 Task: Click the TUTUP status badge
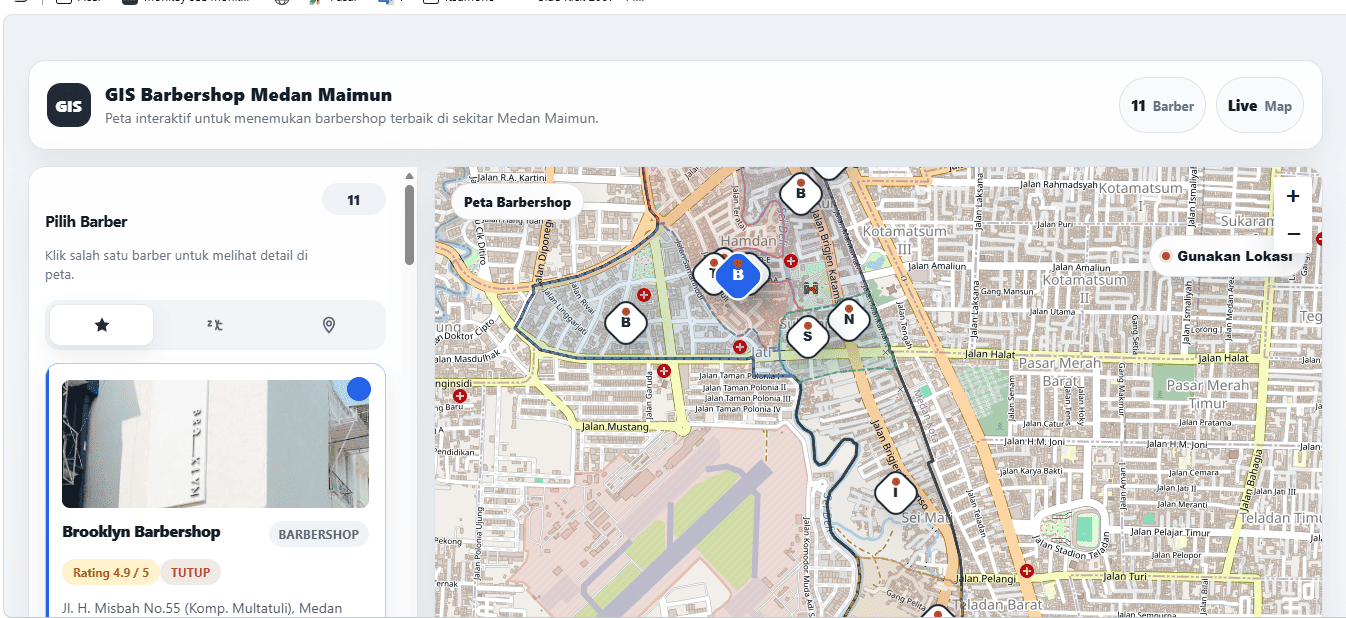[190, 573]
